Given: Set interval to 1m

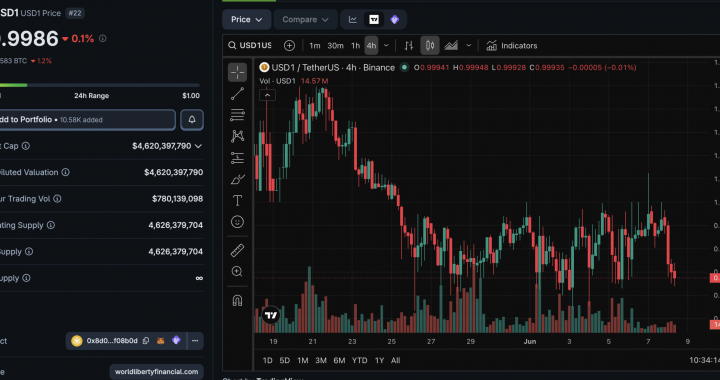Looking at the screenshot, I should click(x=315, y=45).
